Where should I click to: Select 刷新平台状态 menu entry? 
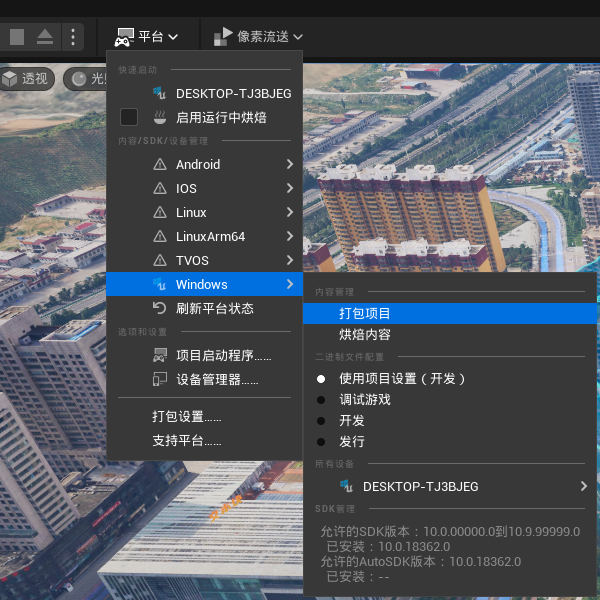click(204, 308)
